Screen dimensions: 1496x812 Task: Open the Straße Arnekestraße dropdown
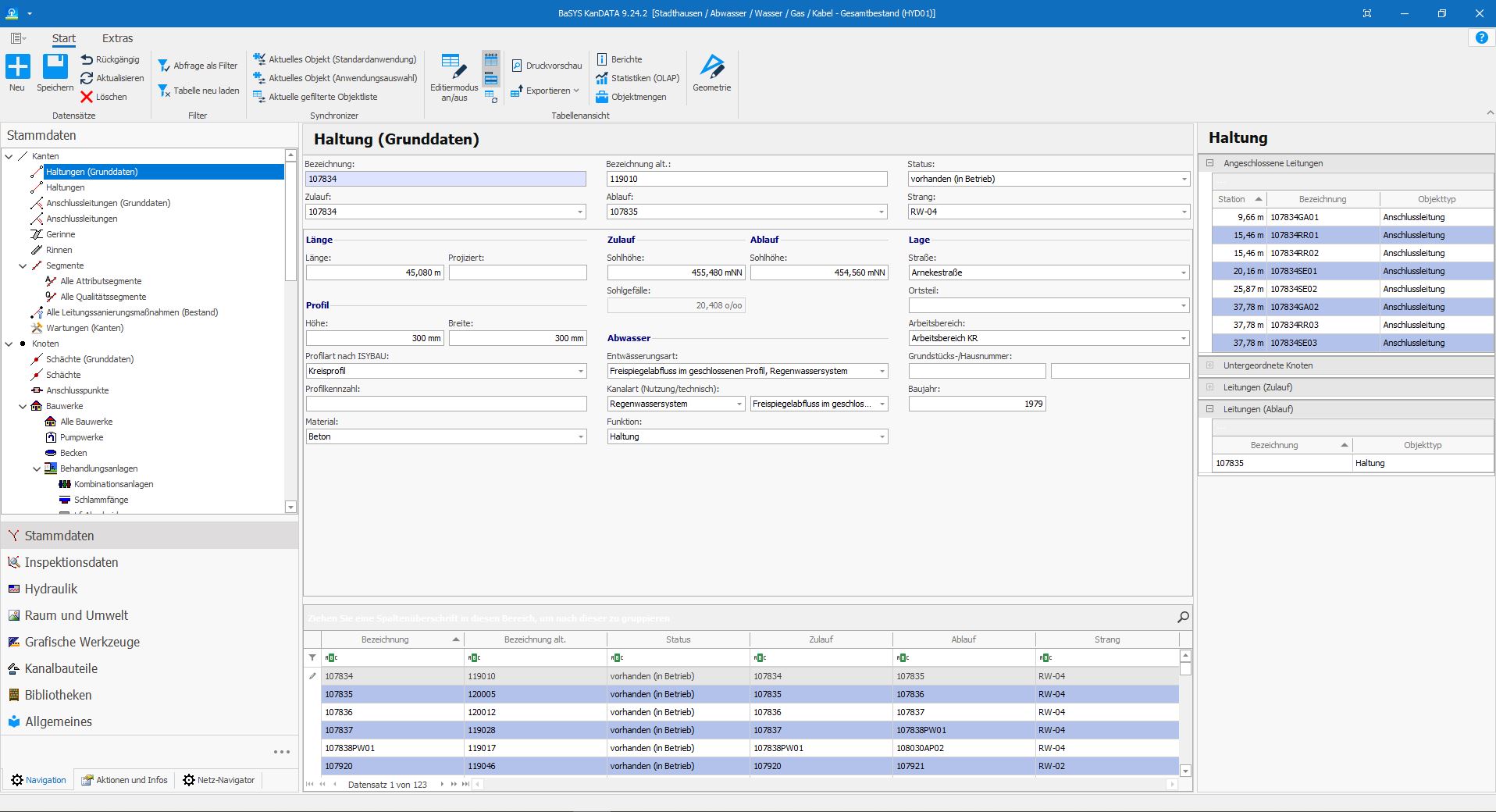pos(1184,272)
